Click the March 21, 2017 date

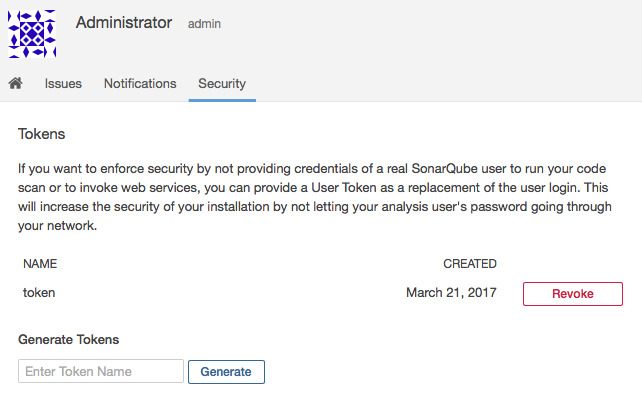pos(451,292)
